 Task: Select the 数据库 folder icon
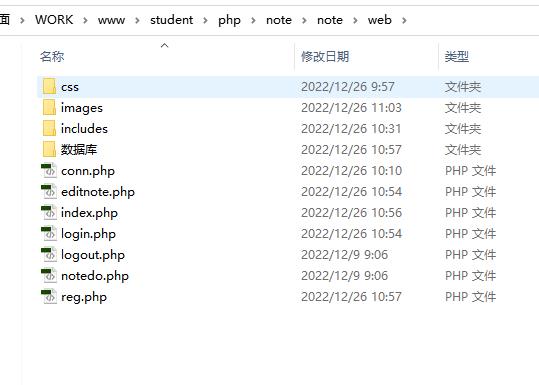49,150
